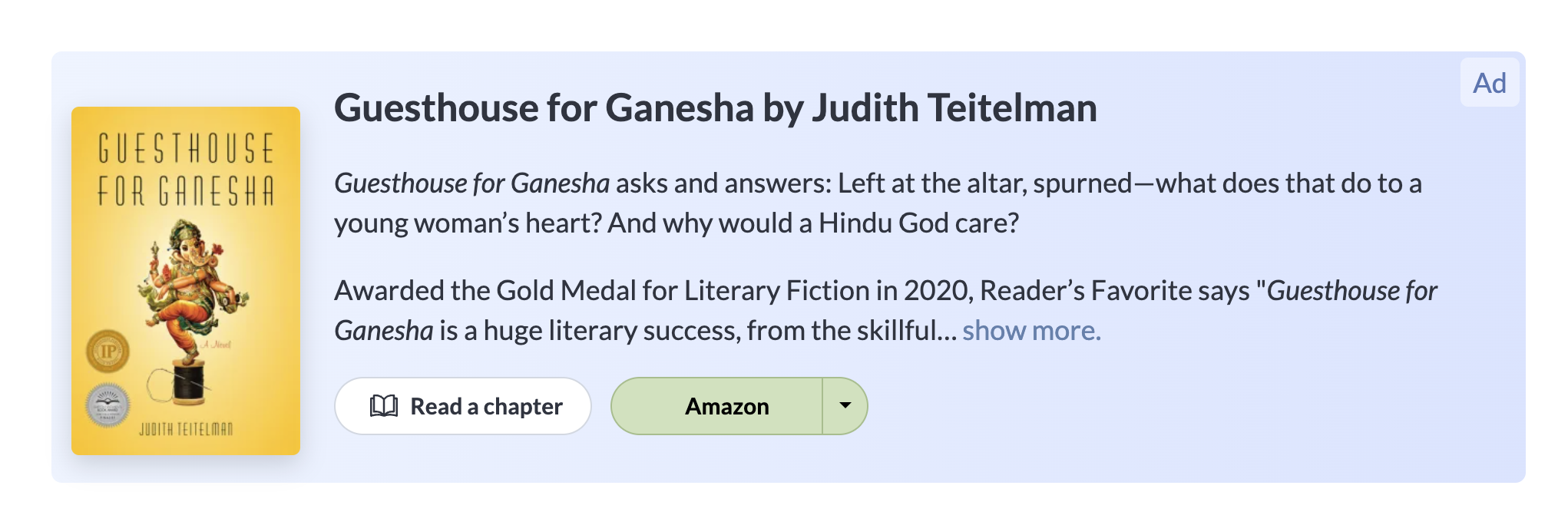Image resolution: width=1568 pixels, height=525 pixels.
Task: Click the paragraph about being left at altar
Action: click(x=878, y=203)
